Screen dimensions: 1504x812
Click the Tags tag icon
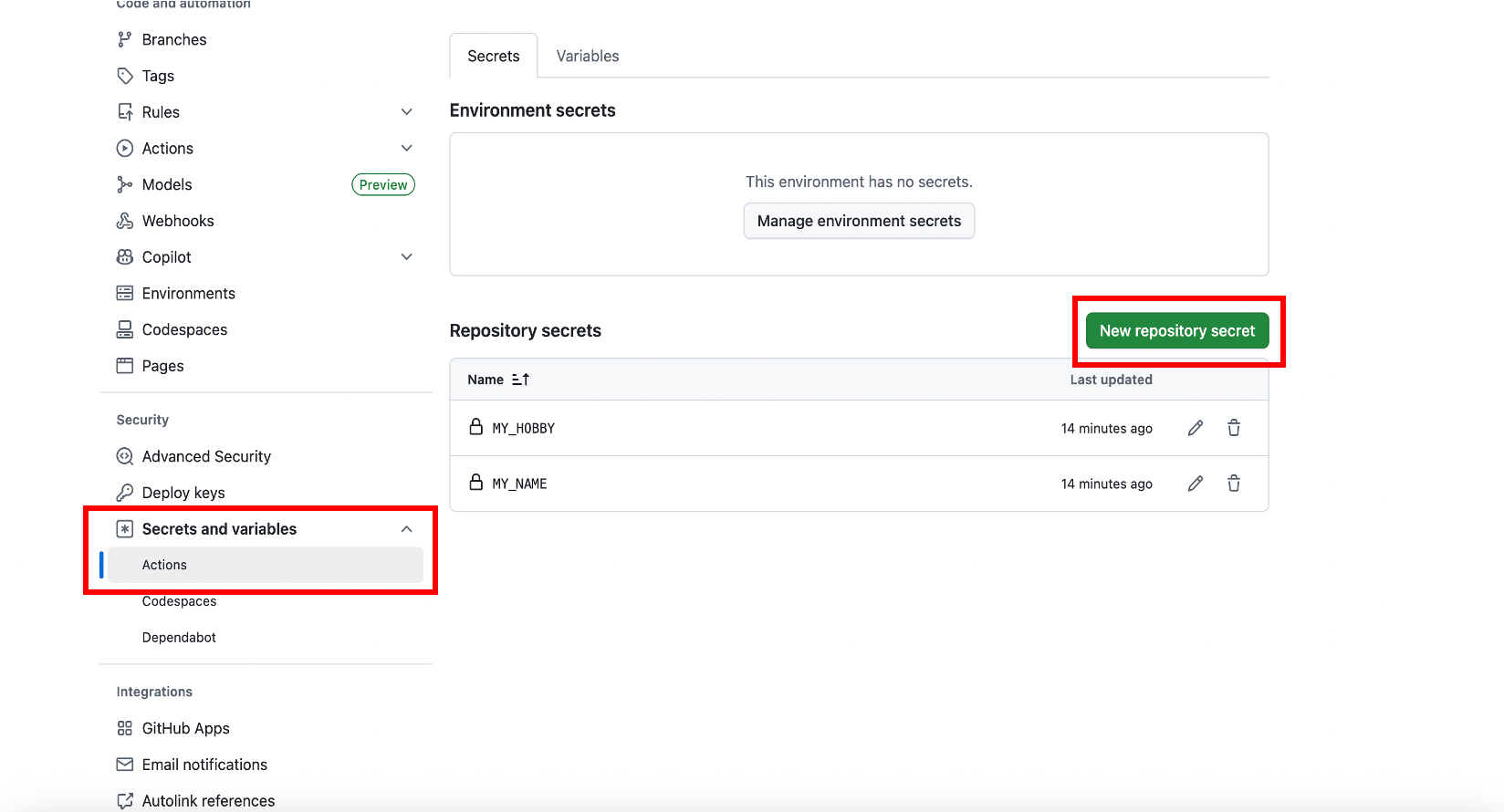pyautogui.click(x=125, y=76)
